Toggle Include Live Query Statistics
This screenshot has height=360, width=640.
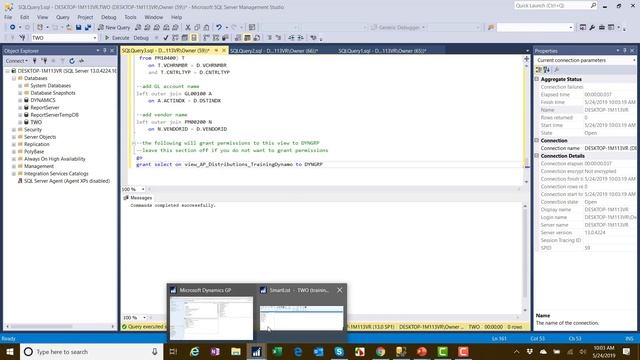tap(216, 38)
